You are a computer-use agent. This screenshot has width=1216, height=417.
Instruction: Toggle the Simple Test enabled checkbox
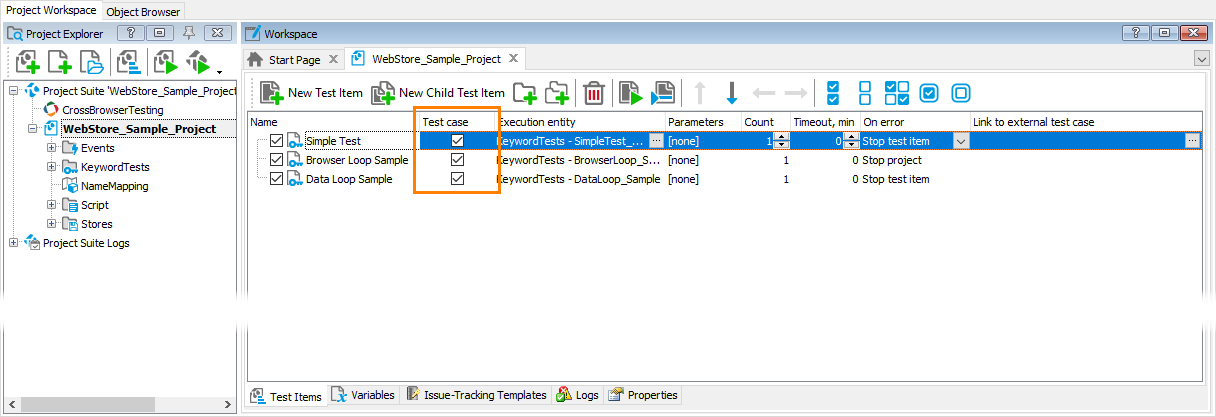coord(277,141)
